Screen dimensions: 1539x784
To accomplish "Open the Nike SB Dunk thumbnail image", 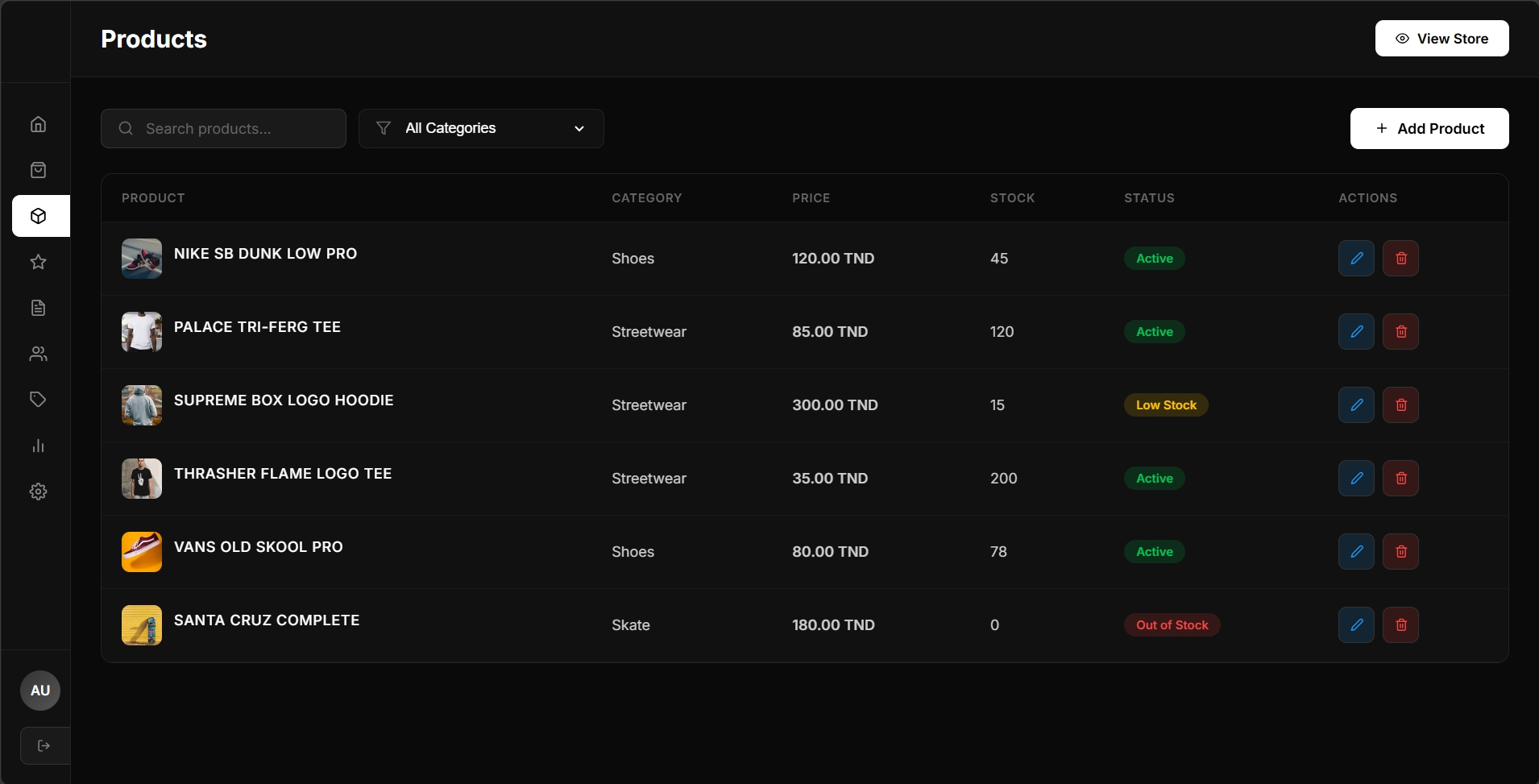I will [142, 259].
